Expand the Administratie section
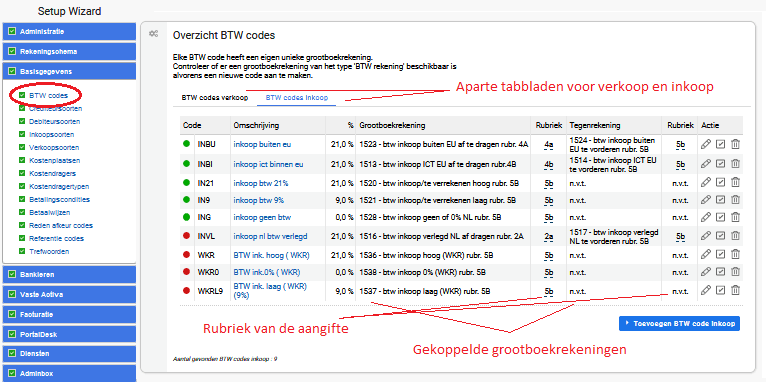 point(69,31)
